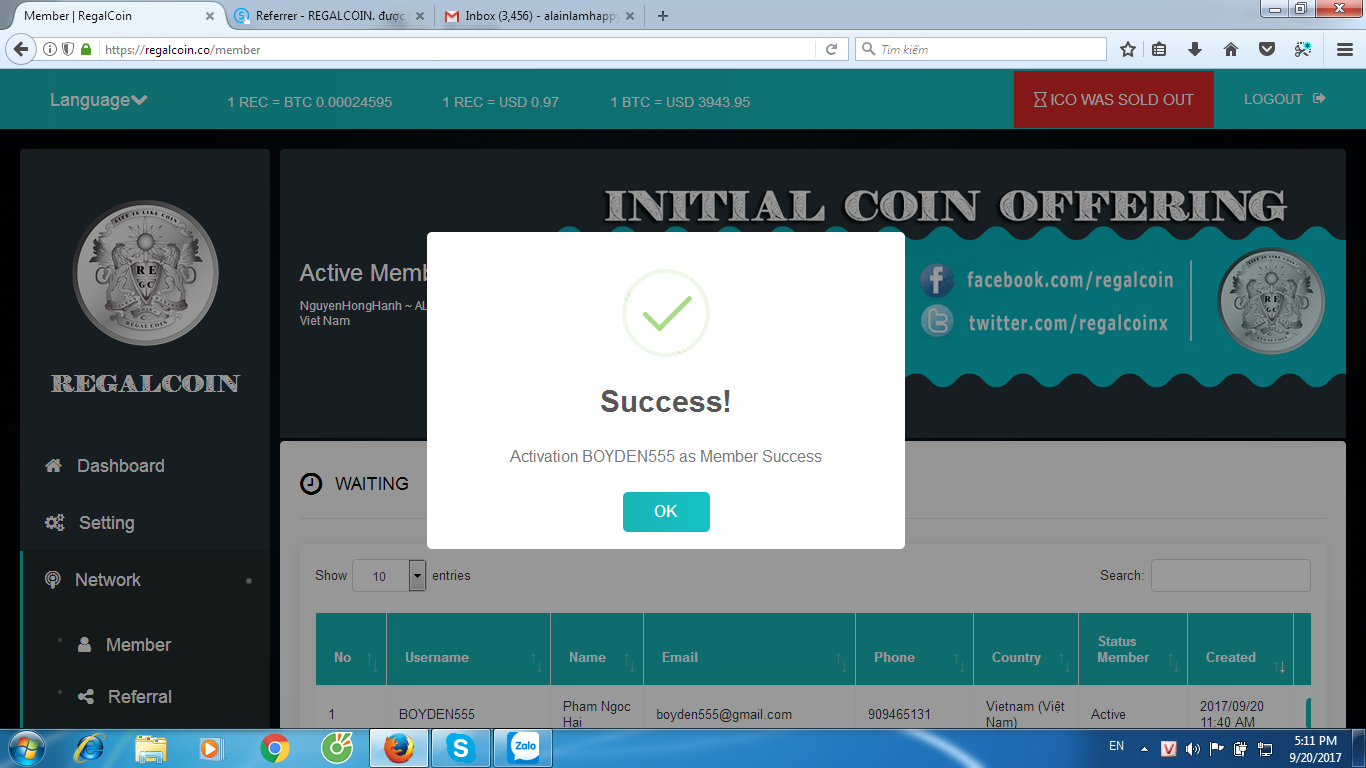
Task: Confirm the Success dialog with OK
Action: [x=666, y=512]
